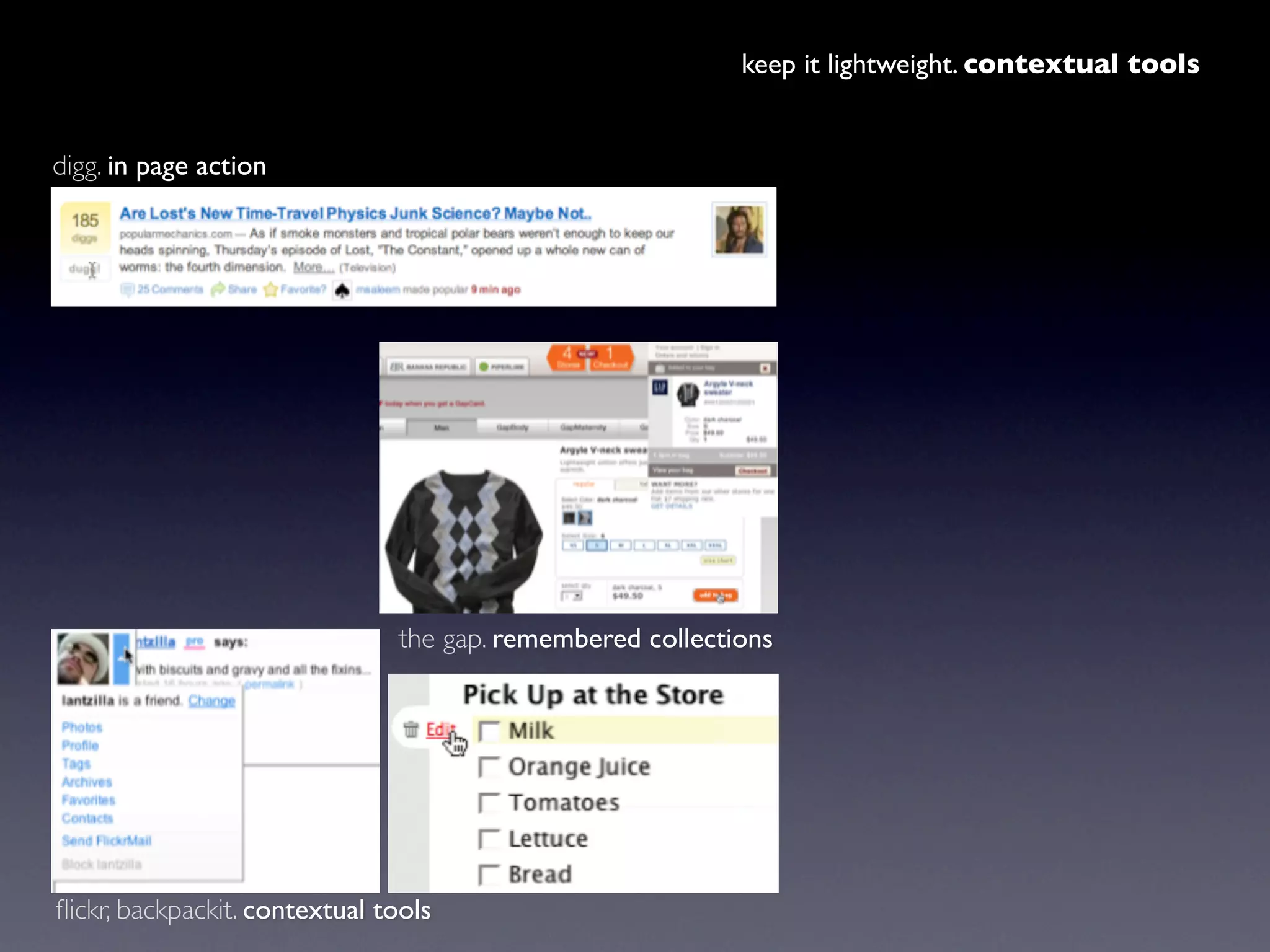
Task: Open the Digg story thumbnail photo
Action: (739, 230)
